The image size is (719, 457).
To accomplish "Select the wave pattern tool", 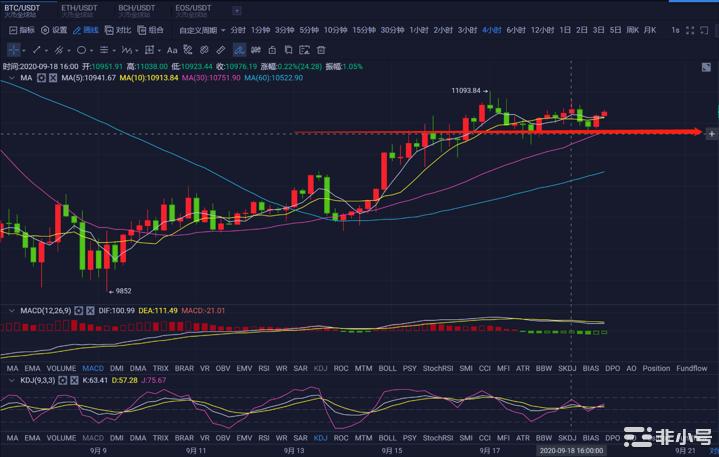I will click(127, 50).
